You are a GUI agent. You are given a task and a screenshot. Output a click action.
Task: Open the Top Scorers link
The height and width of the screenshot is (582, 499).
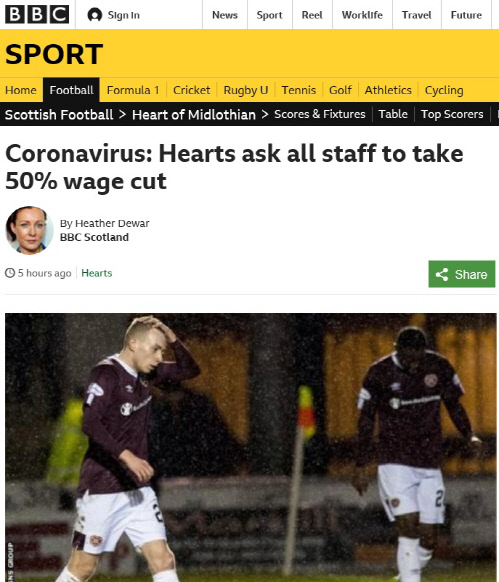452,114
